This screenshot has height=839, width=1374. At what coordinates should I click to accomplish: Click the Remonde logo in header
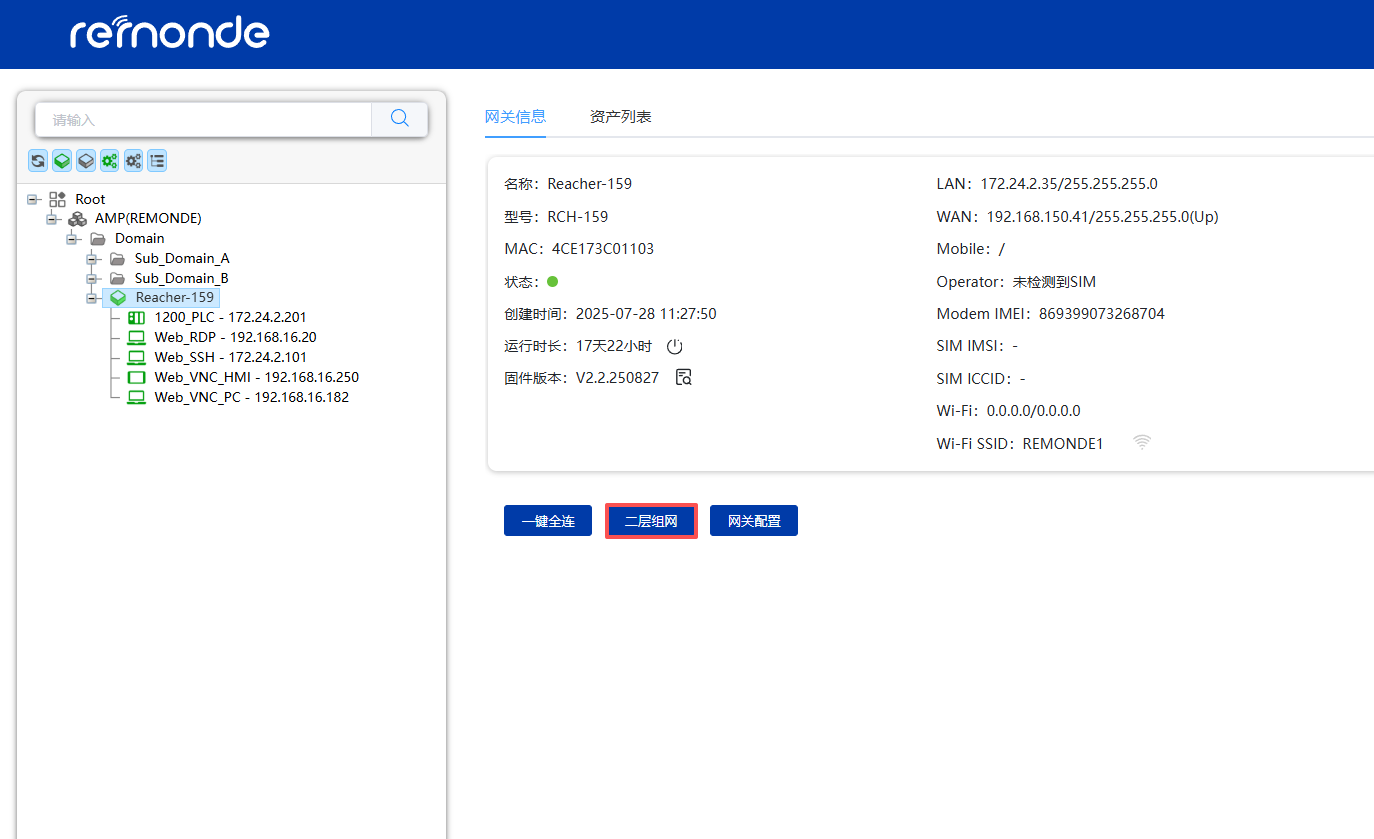(169, 33)
